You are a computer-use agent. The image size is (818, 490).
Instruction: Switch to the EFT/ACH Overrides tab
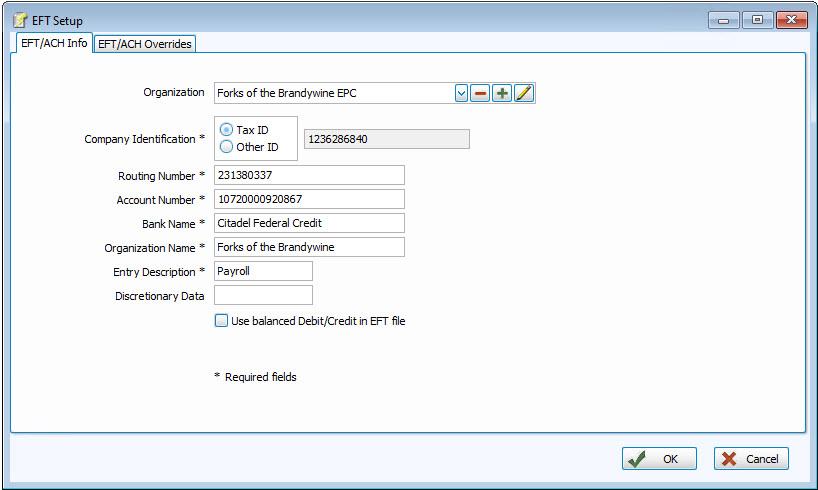tap(145, 44)
